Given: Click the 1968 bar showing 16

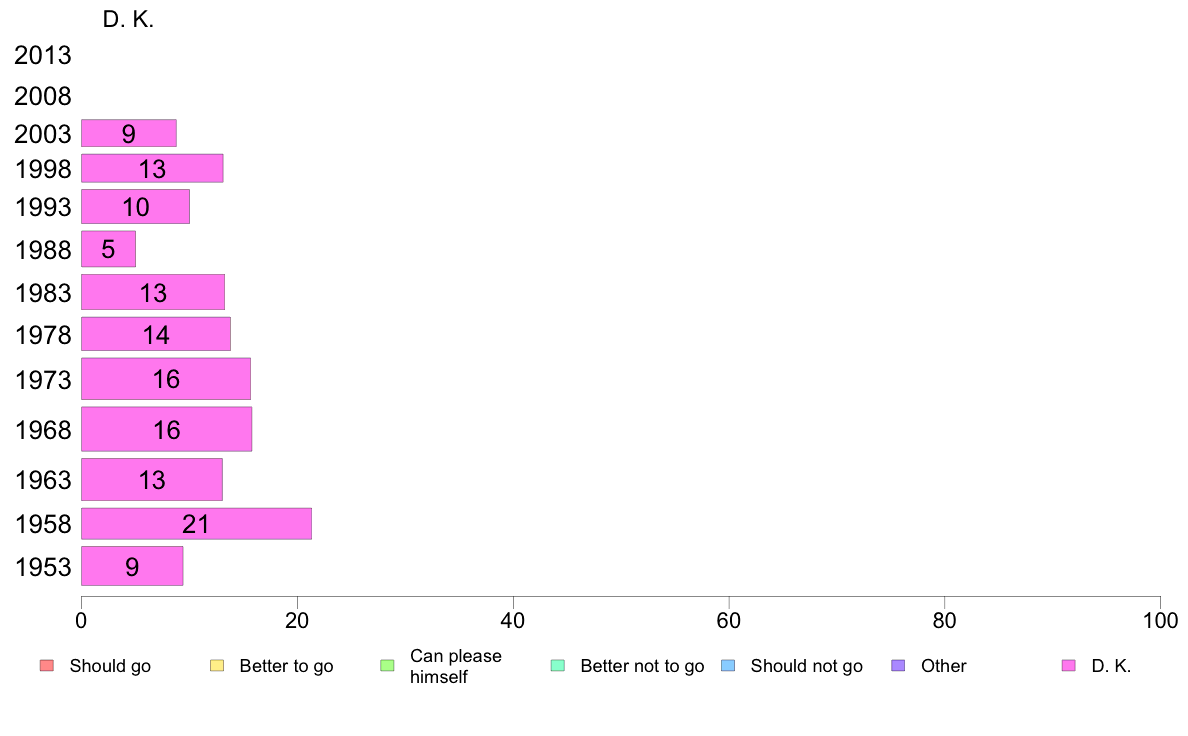Looking at the screenshot, I should [x=167, y=429].
